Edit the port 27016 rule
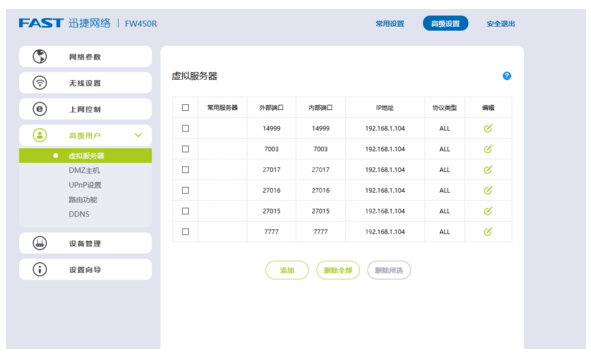This screenshot has height=364, width=591. click(488, 190)
